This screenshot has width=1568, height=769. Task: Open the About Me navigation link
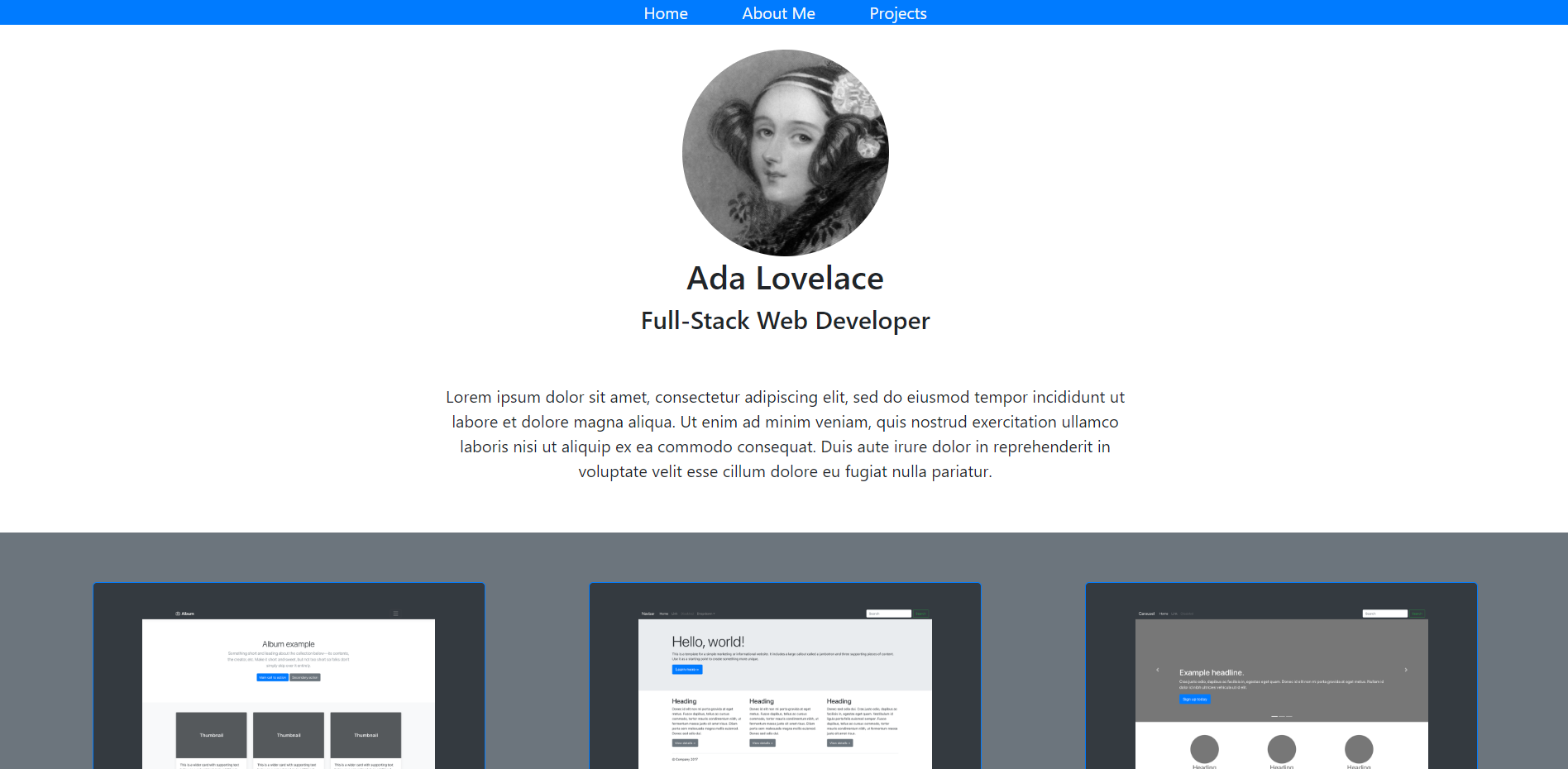(778, 13)
